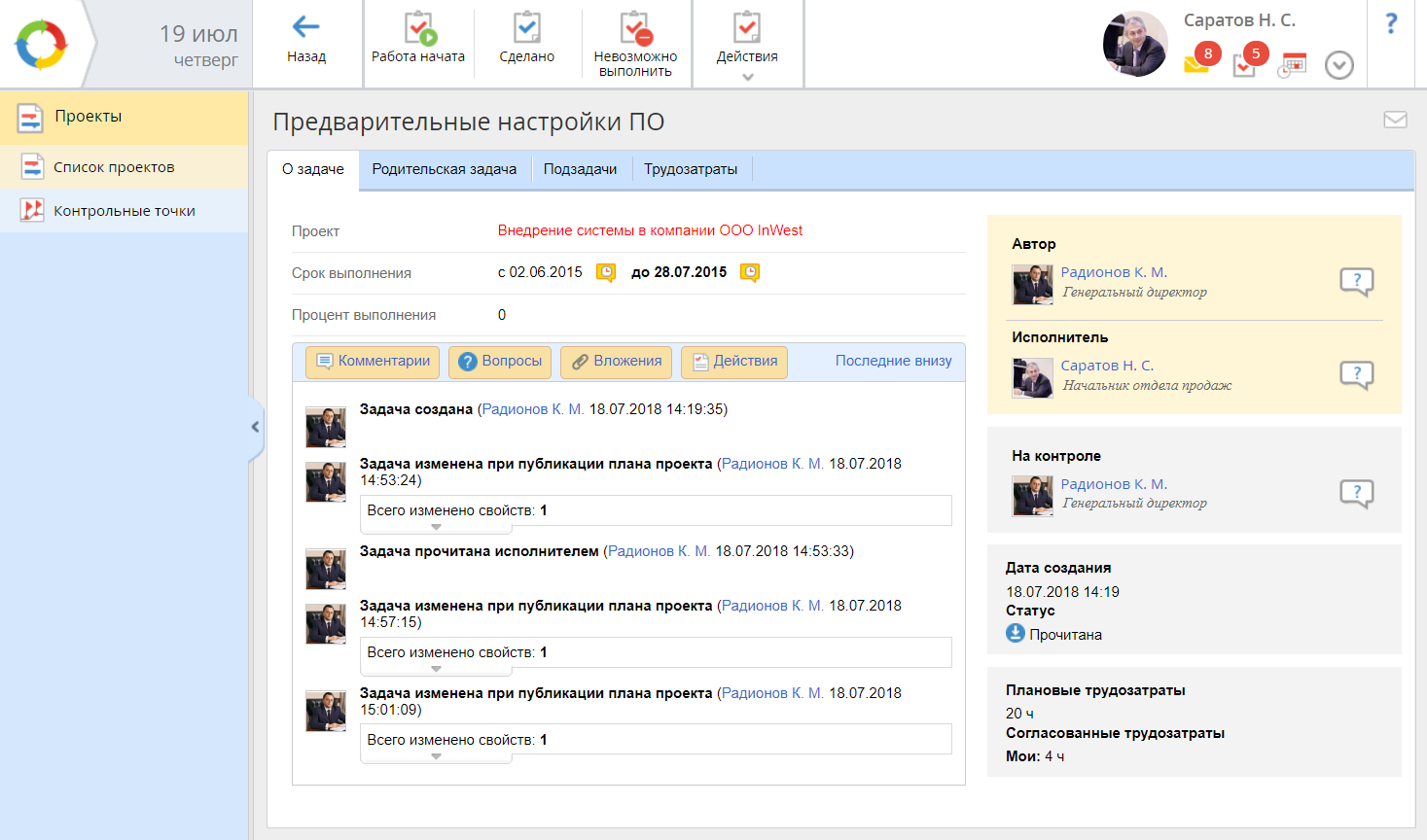
Task: Expand first 'Всего изменено свойств' details
Action: [436, 527]
